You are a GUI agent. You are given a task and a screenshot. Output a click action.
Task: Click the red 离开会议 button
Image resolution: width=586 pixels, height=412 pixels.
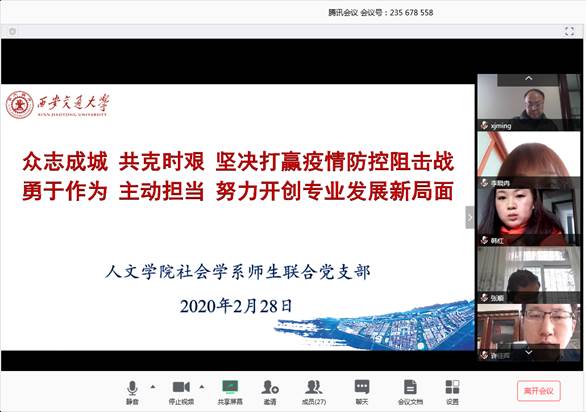[x=539, y=391]
